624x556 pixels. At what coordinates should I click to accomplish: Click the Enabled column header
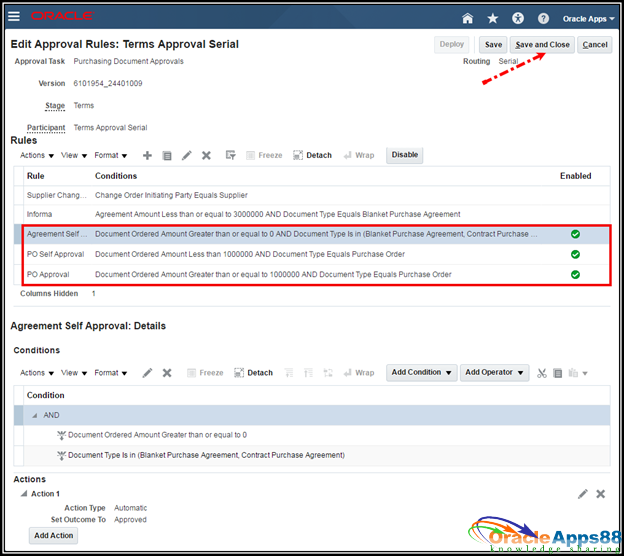coord(575,176)
